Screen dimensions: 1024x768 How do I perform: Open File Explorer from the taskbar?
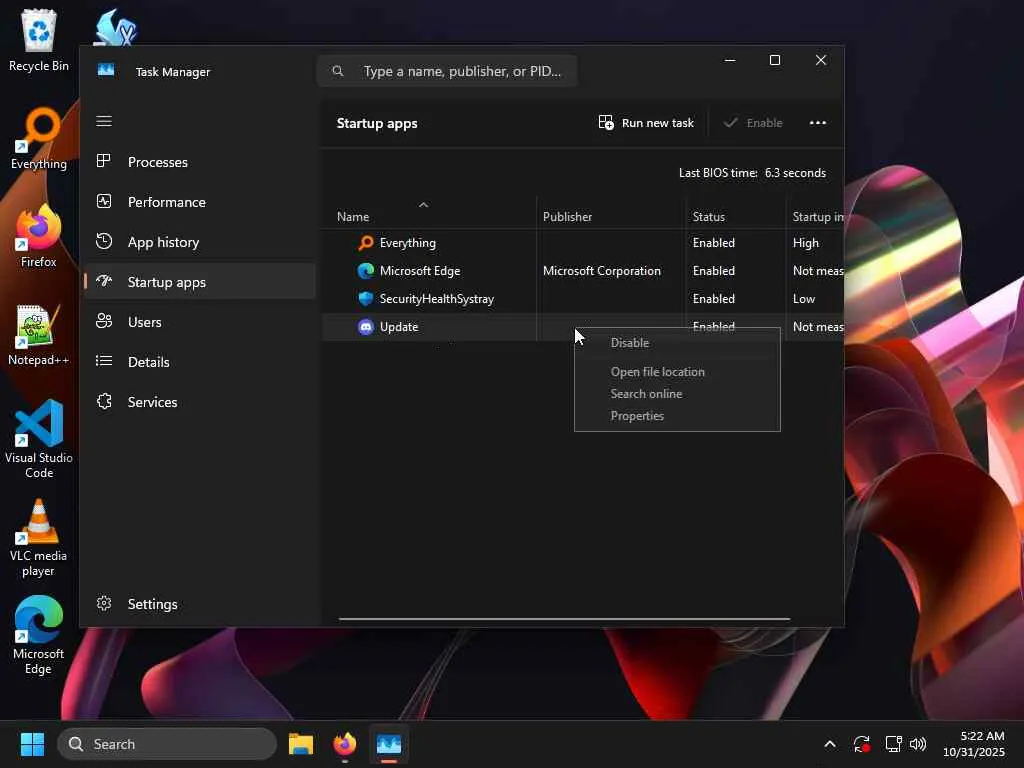301,744
